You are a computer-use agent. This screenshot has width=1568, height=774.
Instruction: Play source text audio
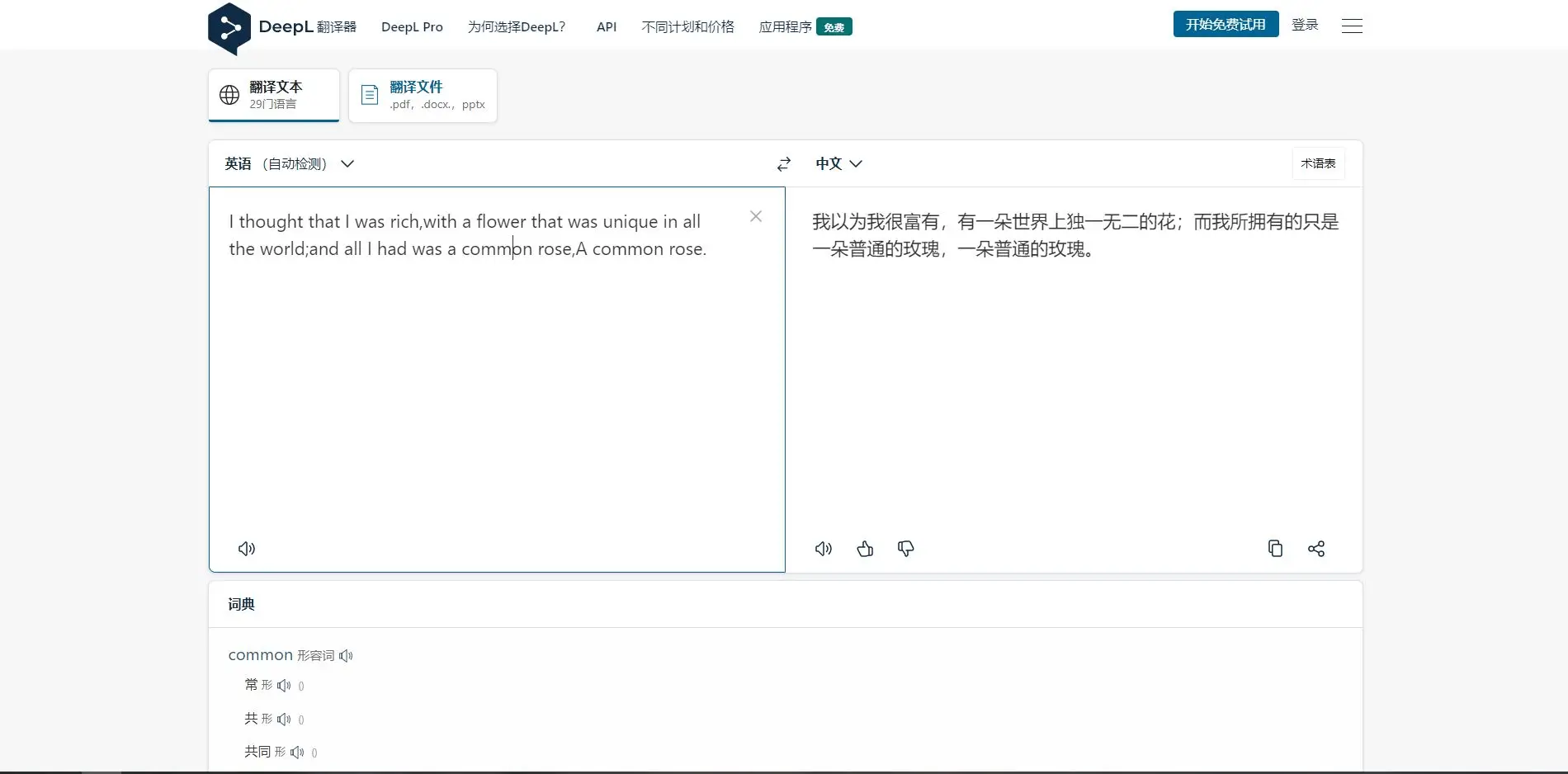[247, 549]
